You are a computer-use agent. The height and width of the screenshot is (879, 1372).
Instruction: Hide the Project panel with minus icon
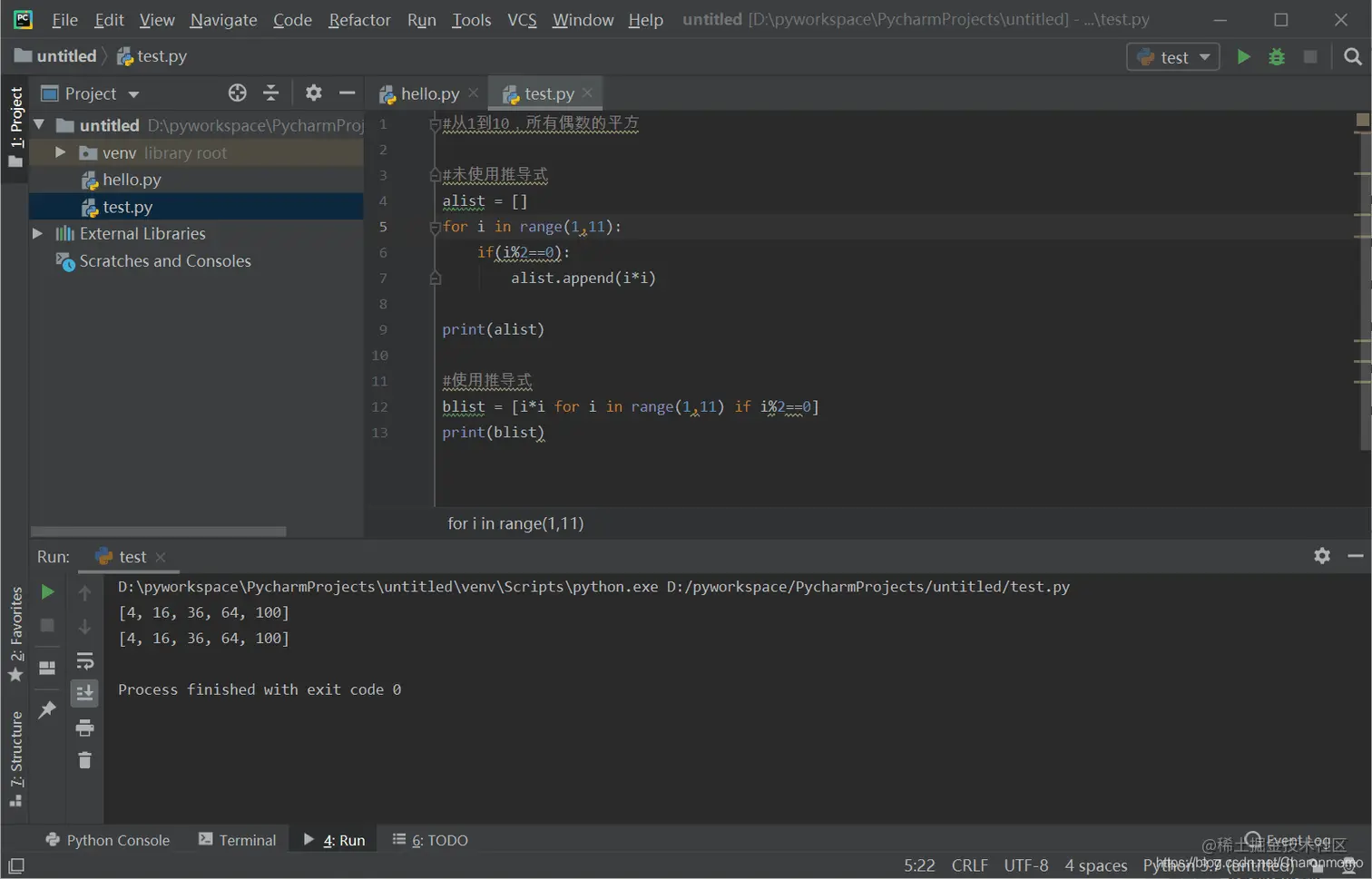347,93
